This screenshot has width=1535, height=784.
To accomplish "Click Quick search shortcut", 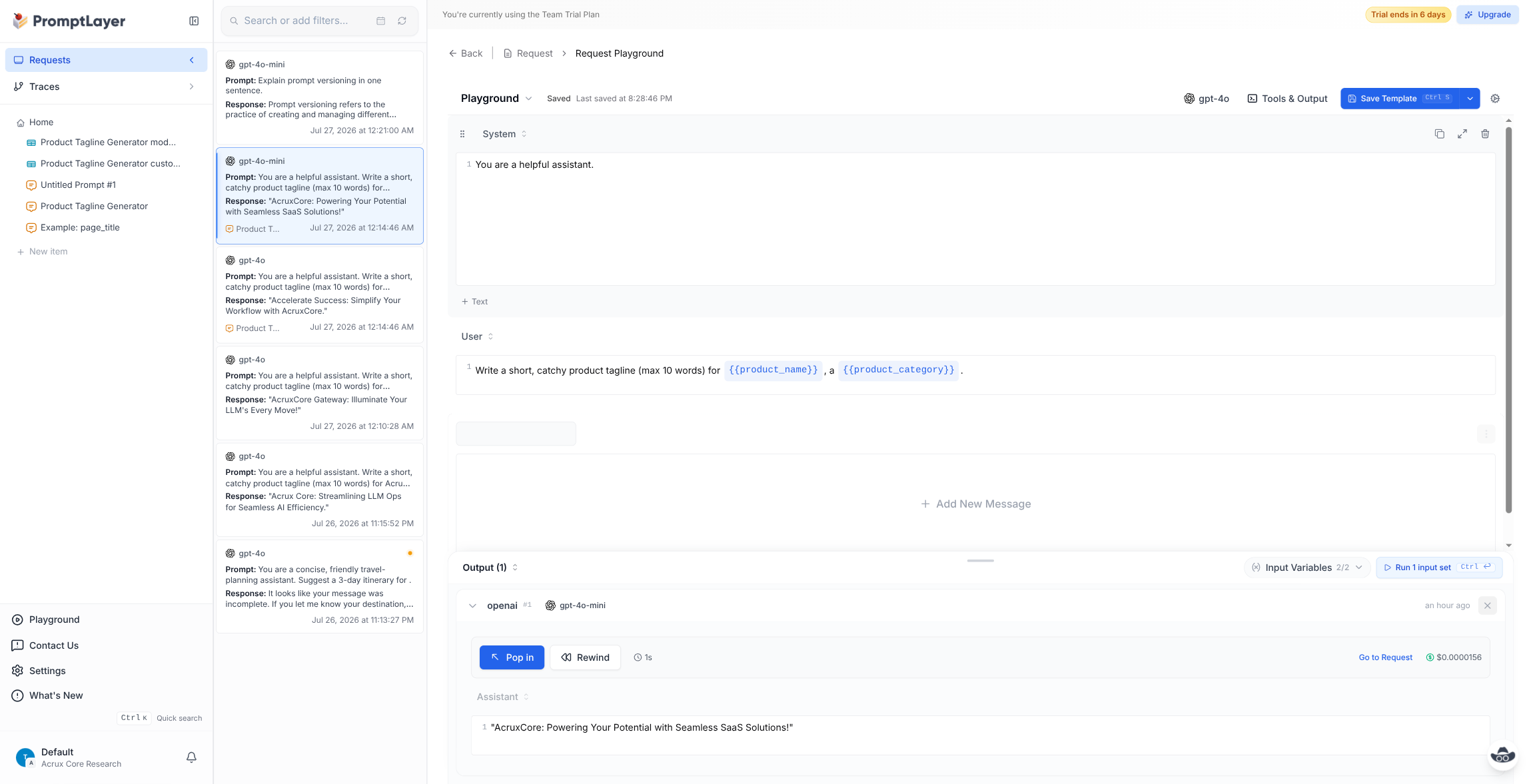I will (x=159, y=718).
